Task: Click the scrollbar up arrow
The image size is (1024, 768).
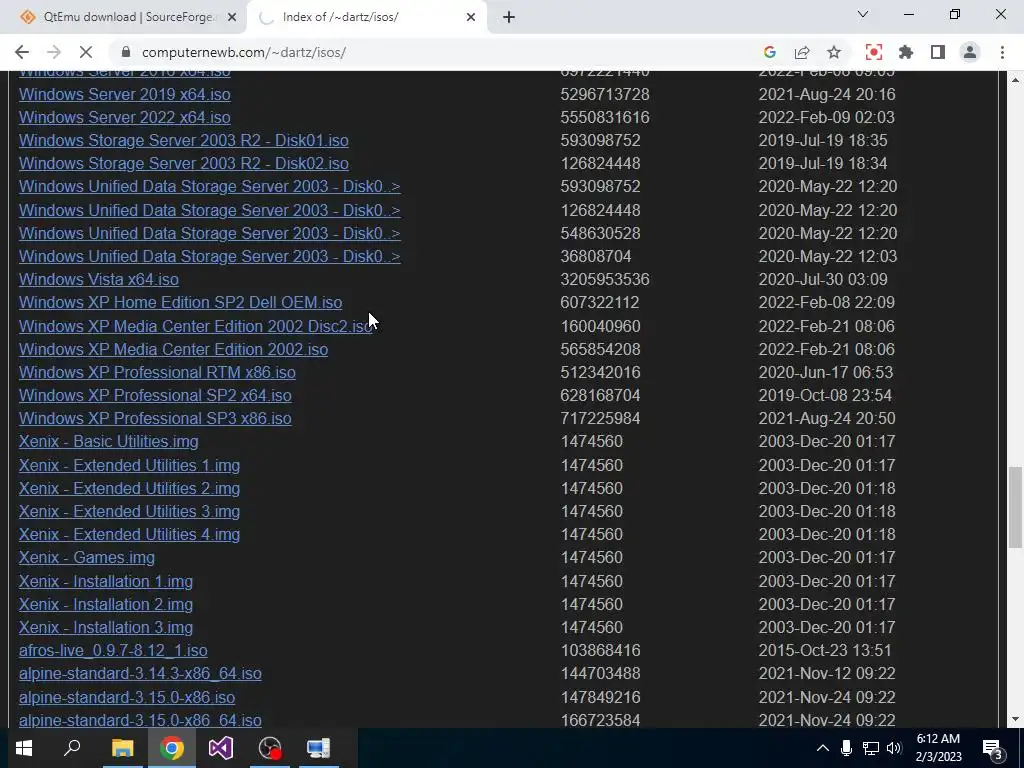Action: point(1015,79)
